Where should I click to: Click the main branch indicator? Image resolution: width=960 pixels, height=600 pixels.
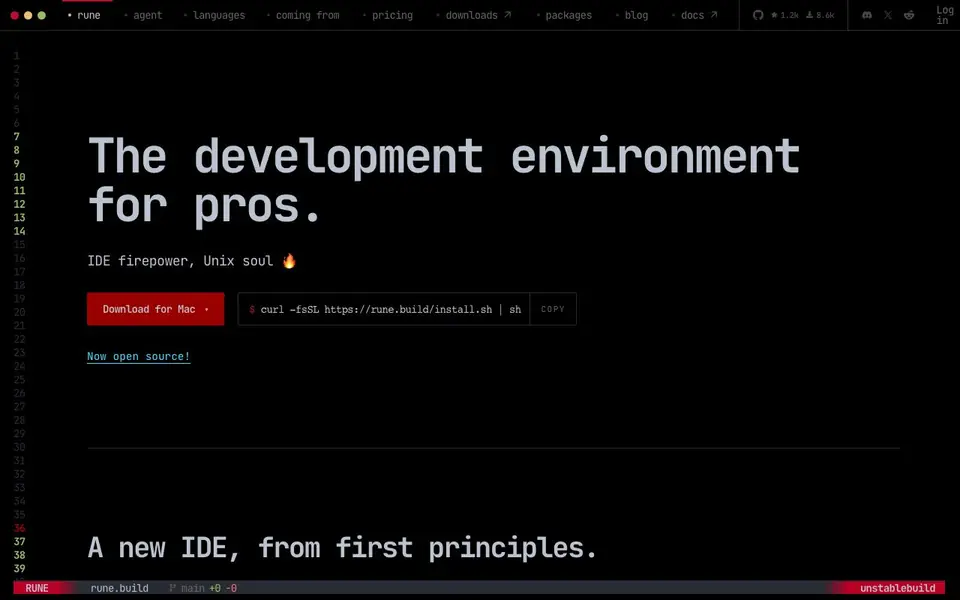coord(186,588)
